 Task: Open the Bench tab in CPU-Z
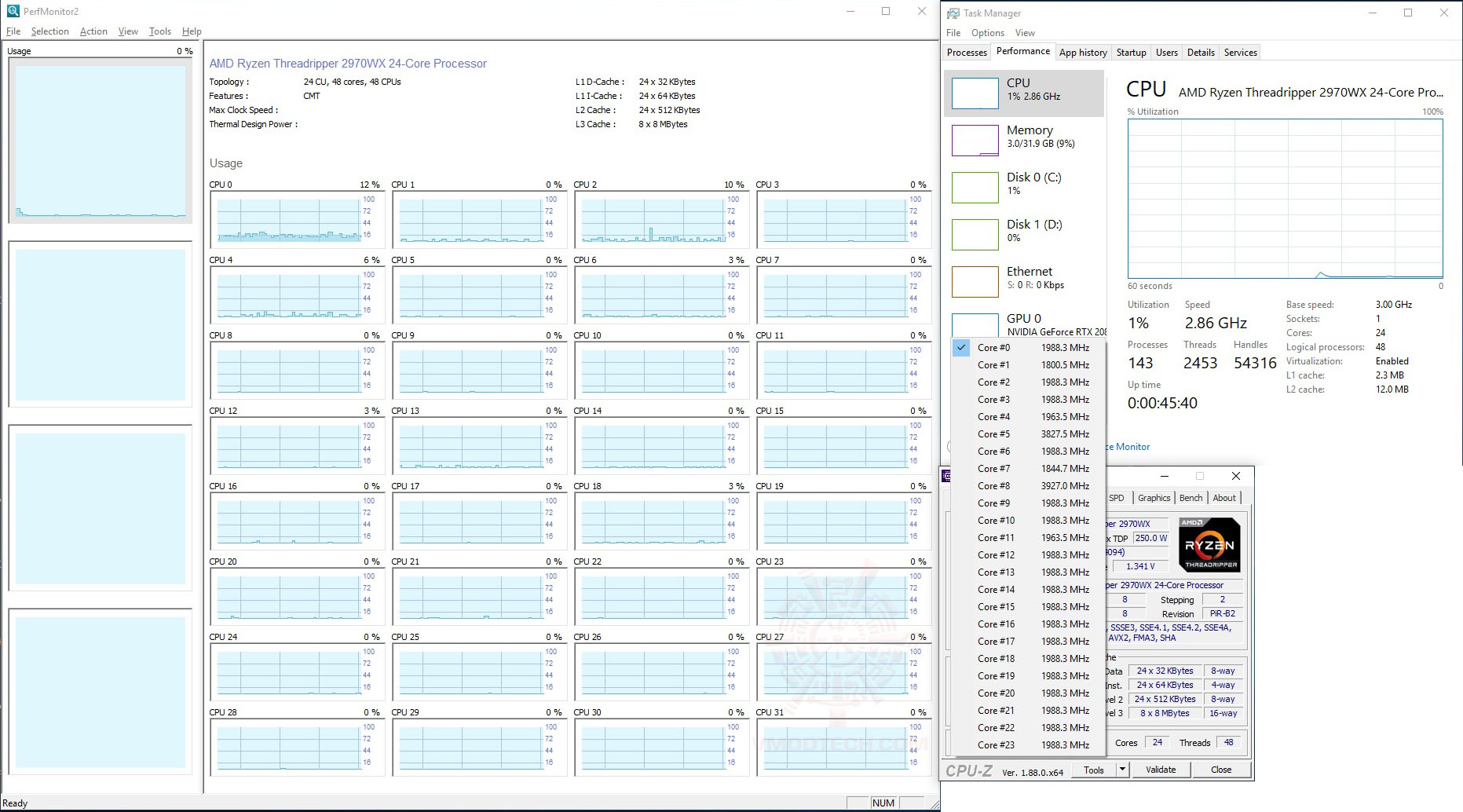coord(1191,498)
